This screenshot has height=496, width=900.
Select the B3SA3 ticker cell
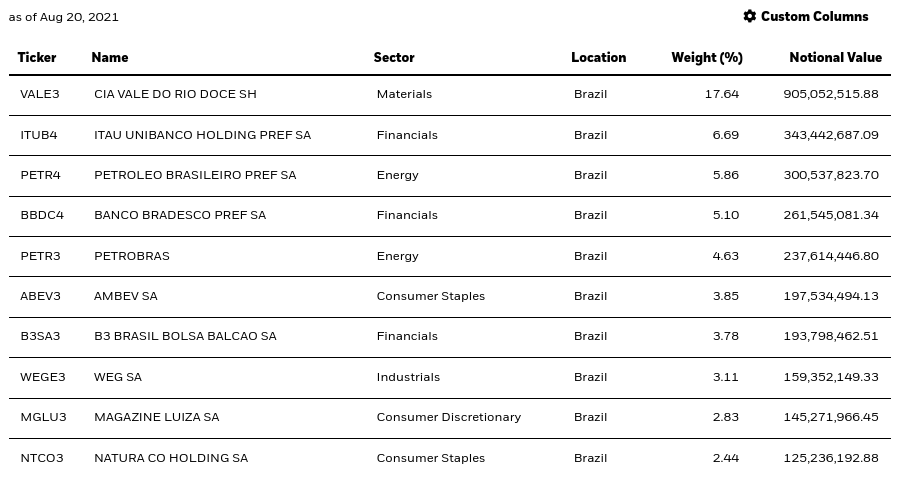click(40, 336)
